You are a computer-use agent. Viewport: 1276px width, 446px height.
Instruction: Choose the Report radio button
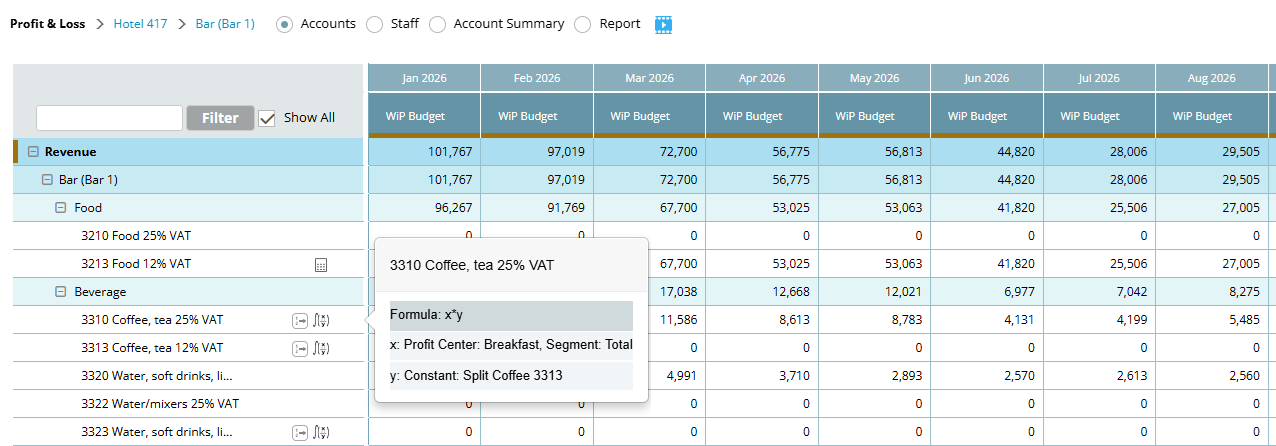[x=583, y=24]
